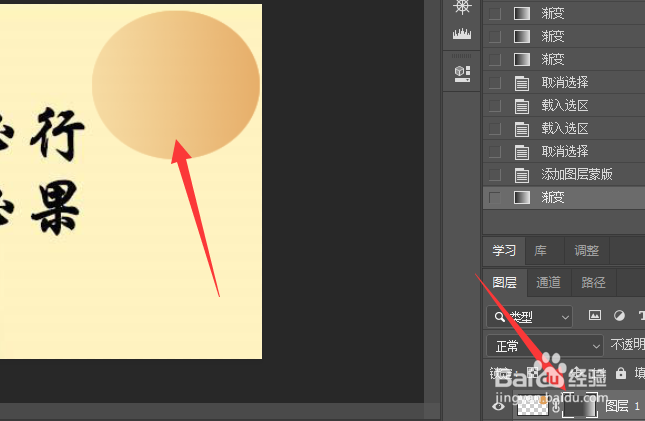
Task: Set history source box for highlighted 渐变
Action: click(494, 198)
